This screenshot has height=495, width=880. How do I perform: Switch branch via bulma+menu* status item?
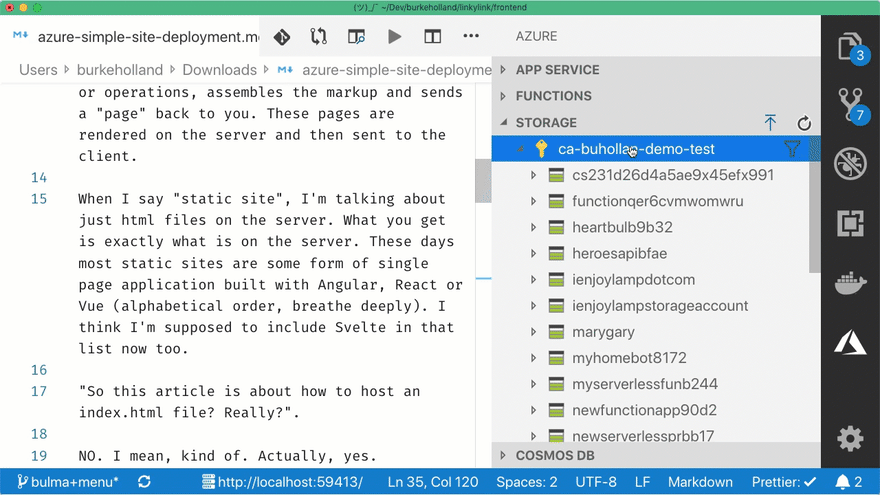tap(67, 482)
